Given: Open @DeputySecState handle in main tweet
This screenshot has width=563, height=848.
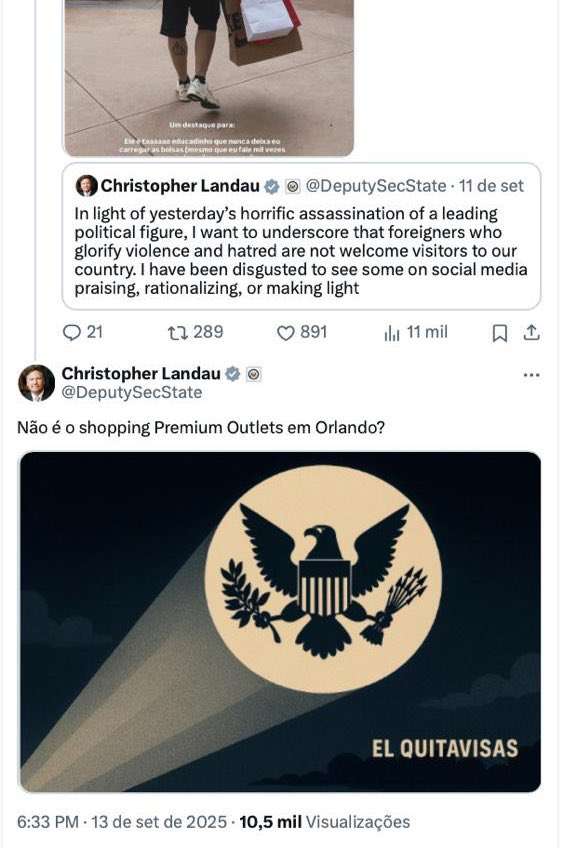Looking at the screenshot, I should coord(132,392).
